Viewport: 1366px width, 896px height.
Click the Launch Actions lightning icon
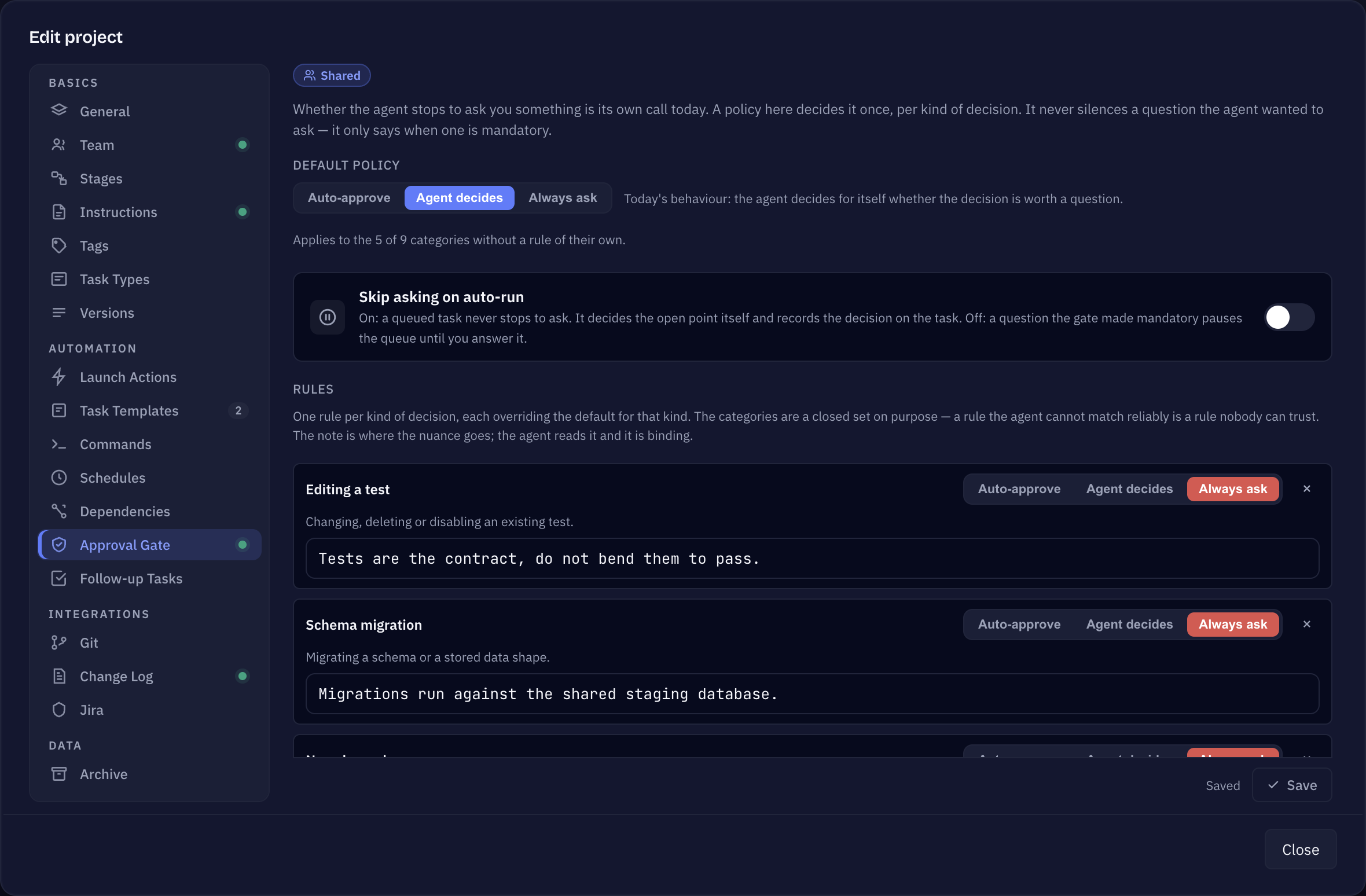(x=59, y=376)
